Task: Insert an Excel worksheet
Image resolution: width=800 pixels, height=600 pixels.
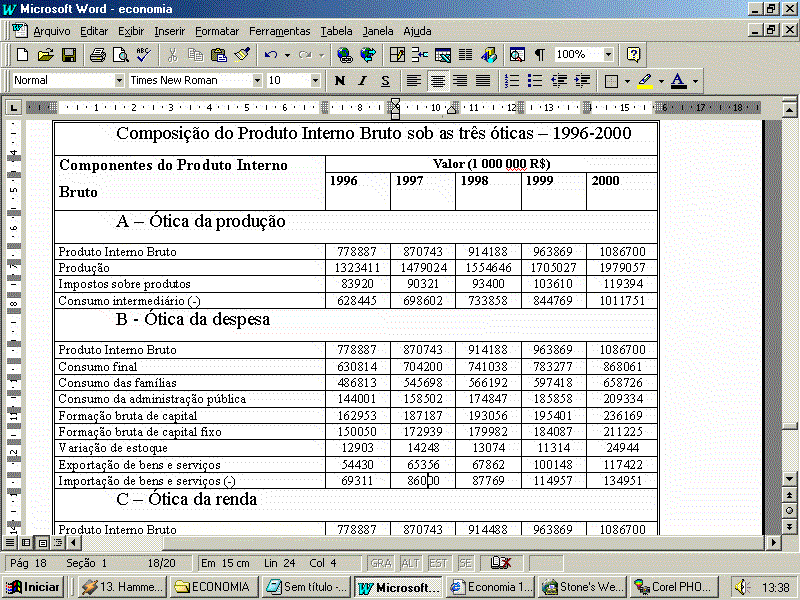Action: click(442, 55)
